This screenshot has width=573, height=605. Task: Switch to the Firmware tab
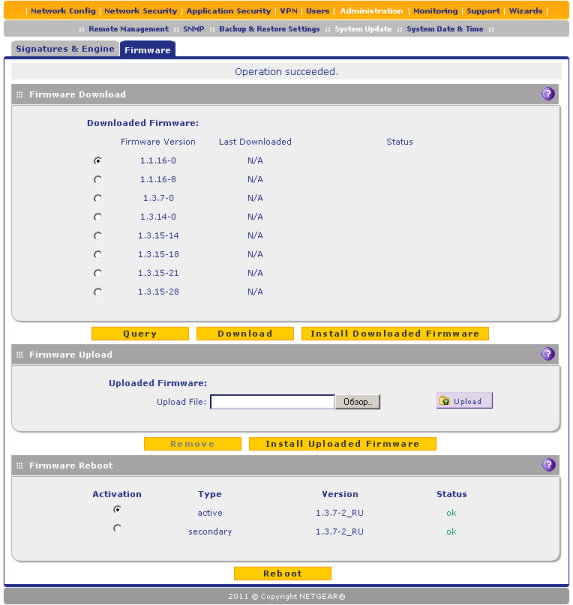click(147, 49)
